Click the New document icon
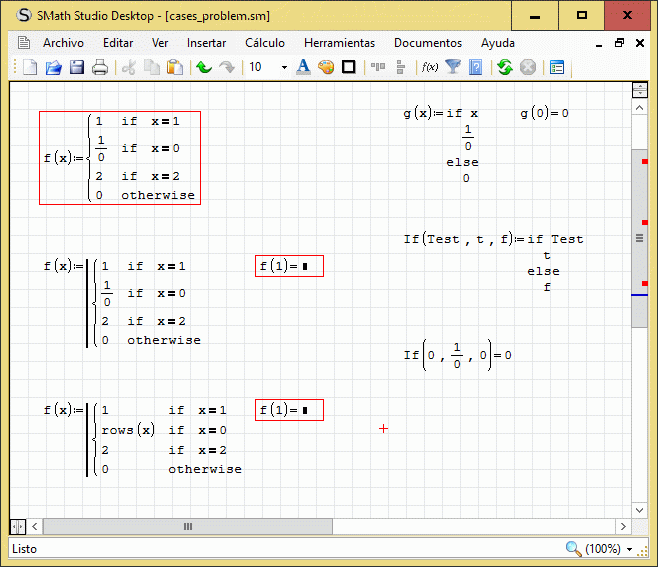 pos(30,67)
